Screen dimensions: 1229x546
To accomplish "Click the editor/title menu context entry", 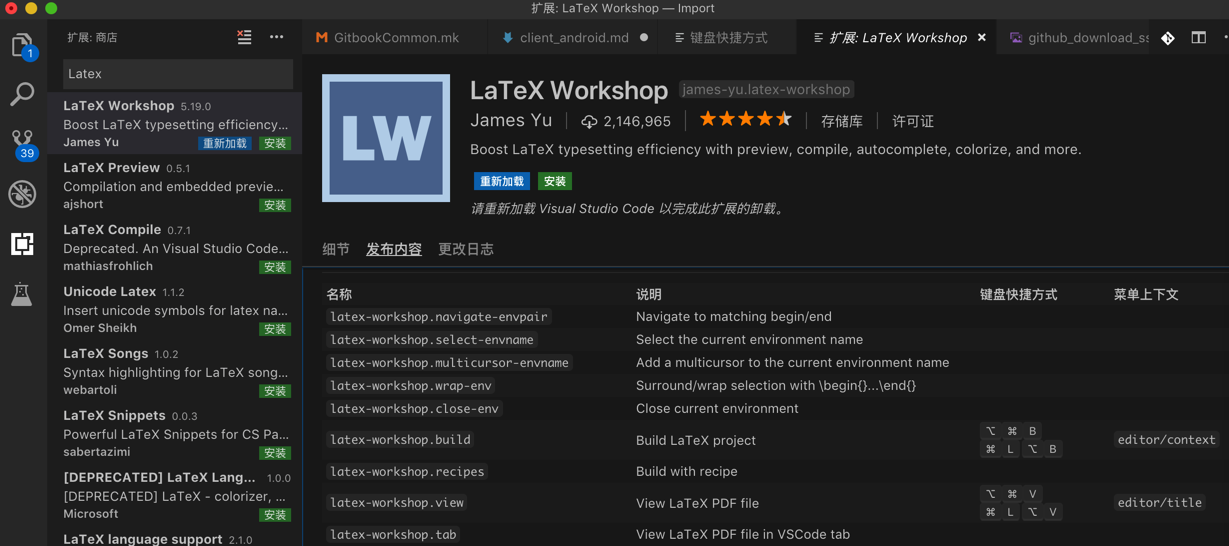I will [x=1160, y=502].
